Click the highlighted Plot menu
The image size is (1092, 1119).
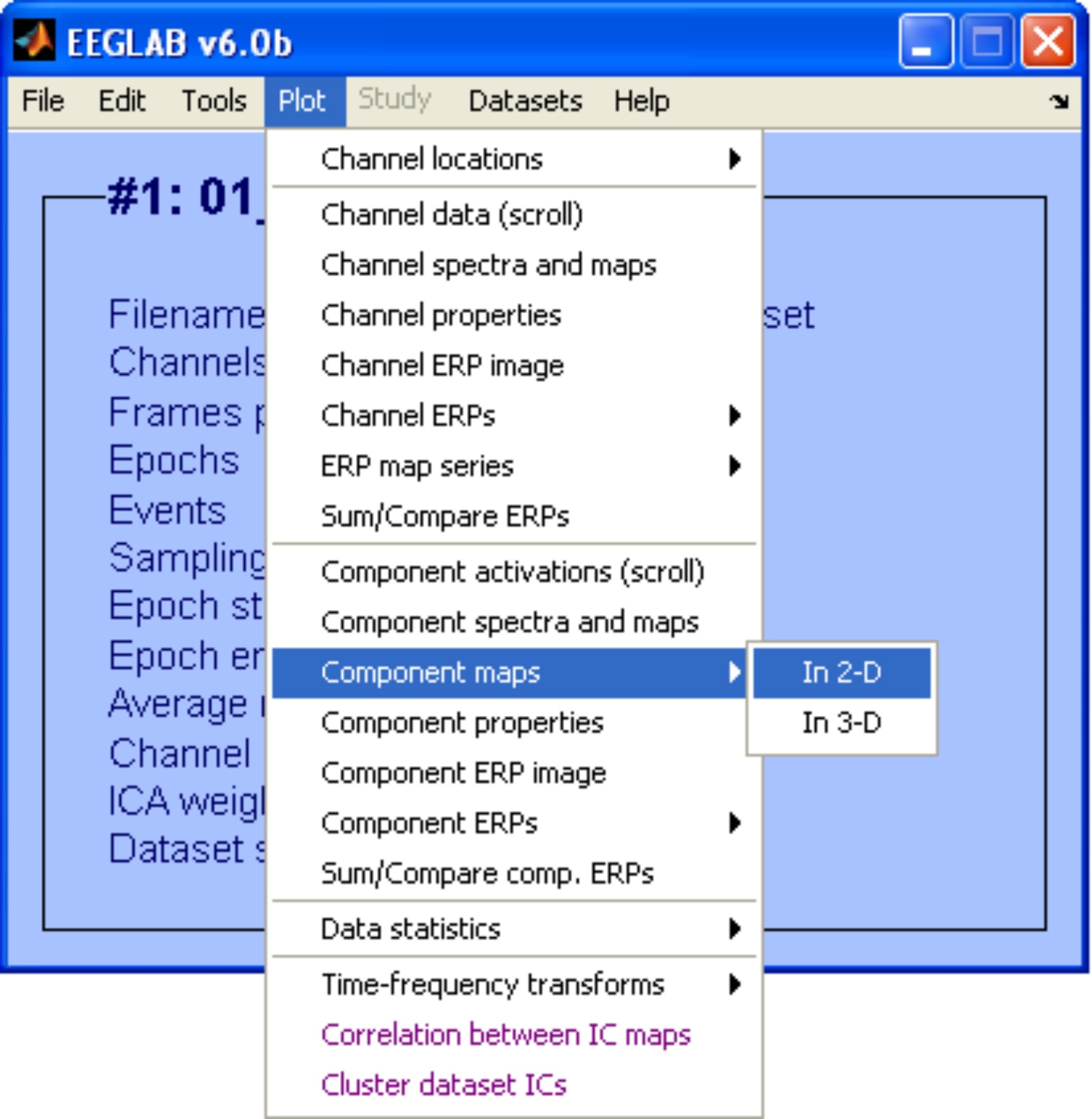305,102
